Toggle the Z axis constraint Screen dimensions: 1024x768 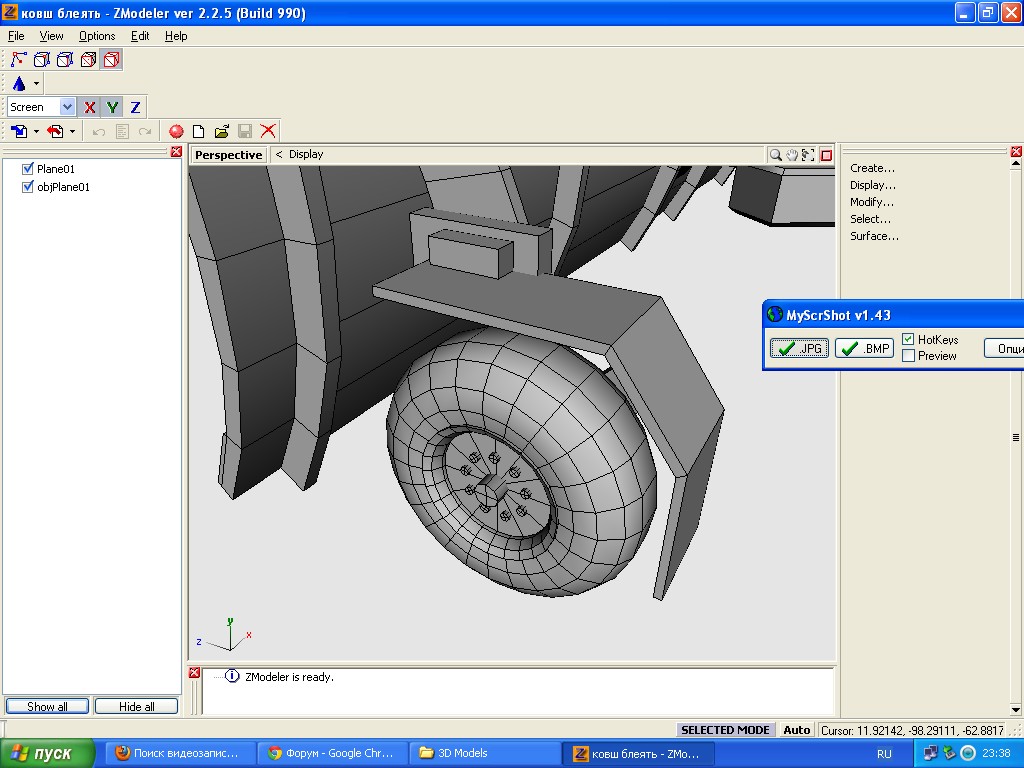tap(135, 107)
